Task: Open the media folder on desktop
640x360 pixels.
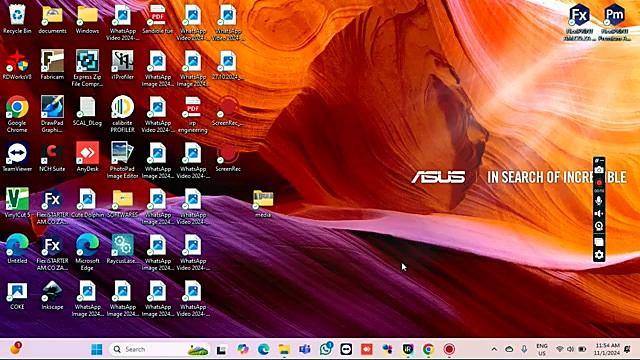Action: click(263, 203)
